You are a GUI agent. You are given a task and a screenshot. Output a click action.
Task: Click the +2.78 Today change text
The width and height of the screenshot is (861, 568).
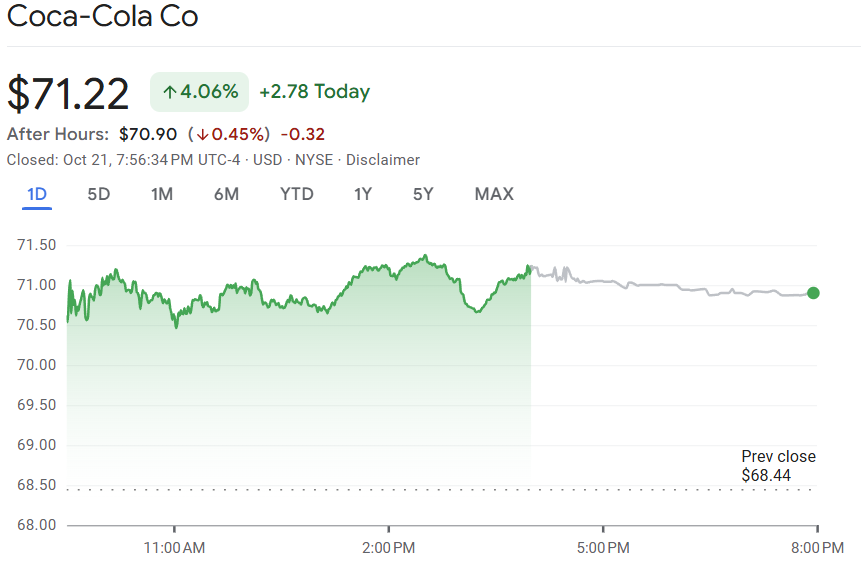[314, 92]
